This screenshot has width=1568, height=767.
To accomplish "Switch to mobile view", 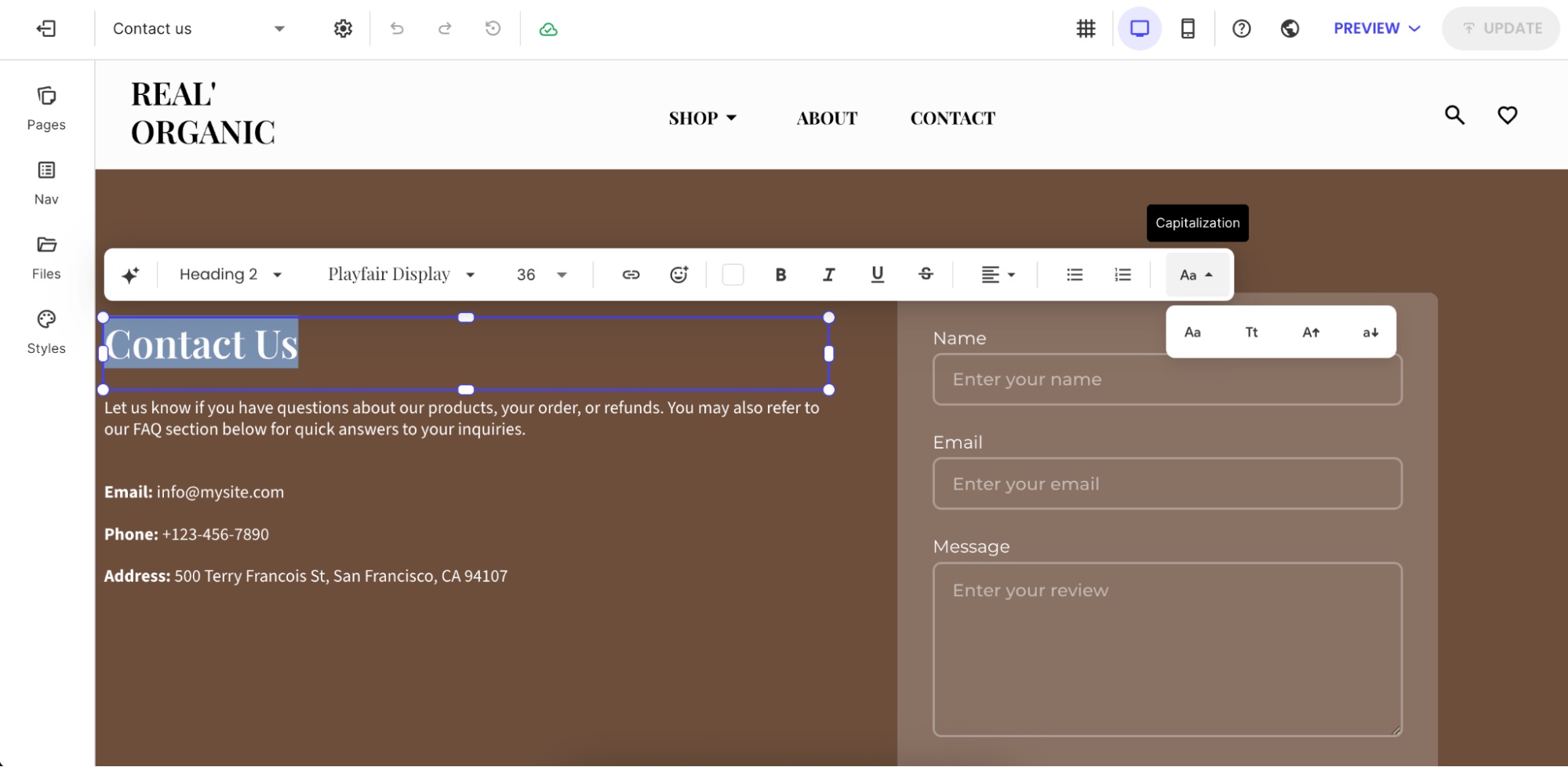I will click(1188, 29).
